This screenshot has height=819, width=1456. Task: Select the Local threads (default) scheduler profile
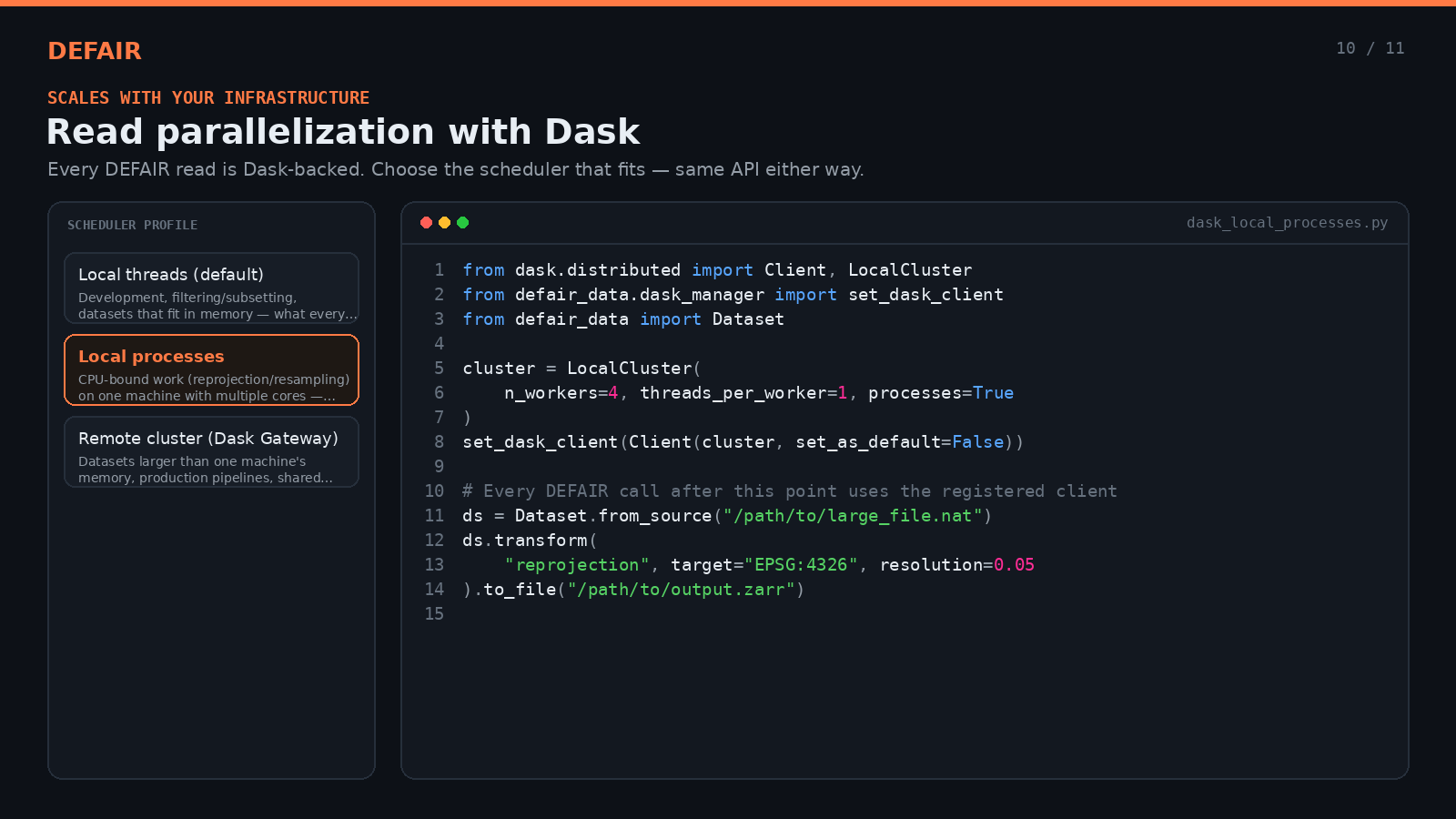click(x=211, y=288)
